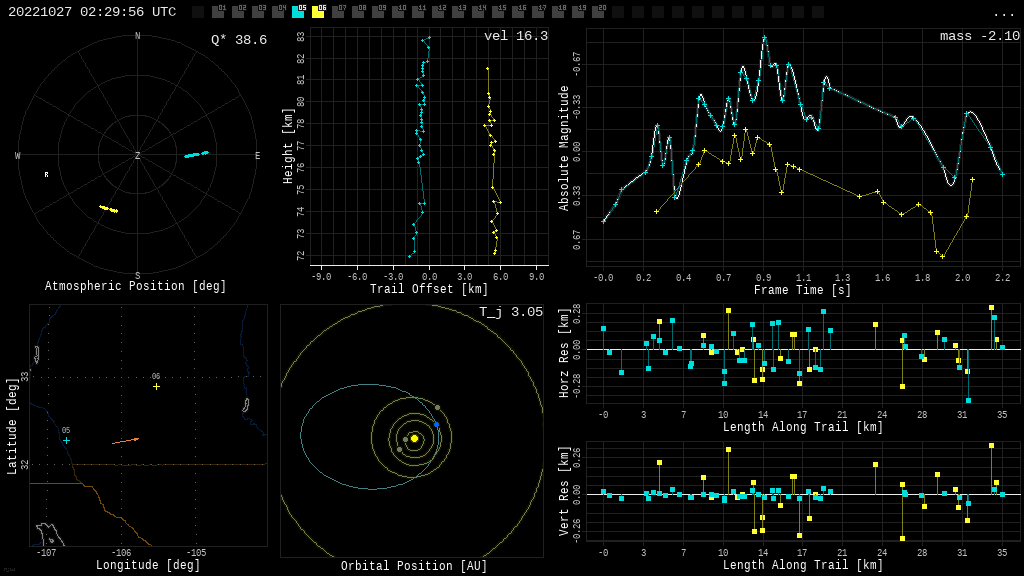The image size is (1024, 576).
Task: Click the cyan station 05 cross on map
Action: (67, 440)
